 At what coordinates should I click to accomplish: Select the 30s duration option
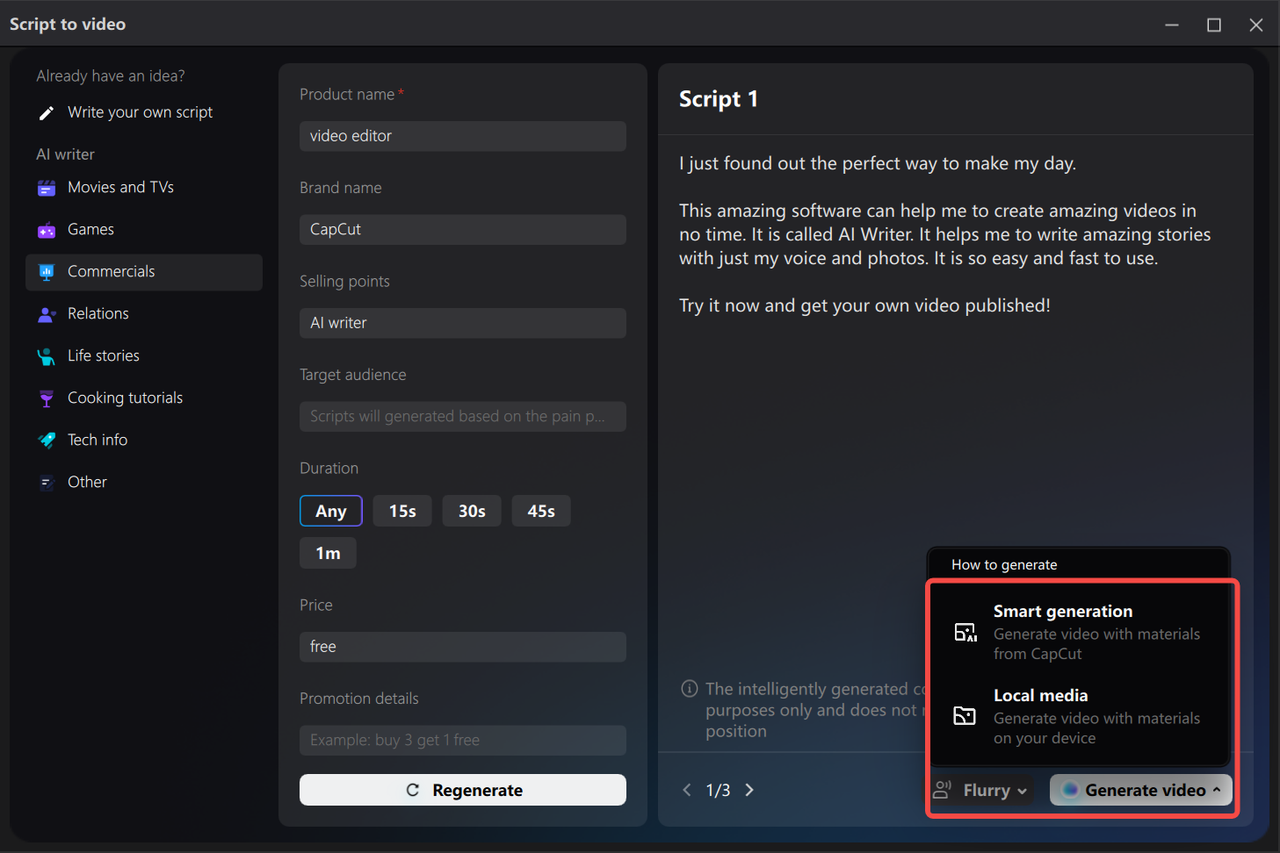click(x=471, y=510)
